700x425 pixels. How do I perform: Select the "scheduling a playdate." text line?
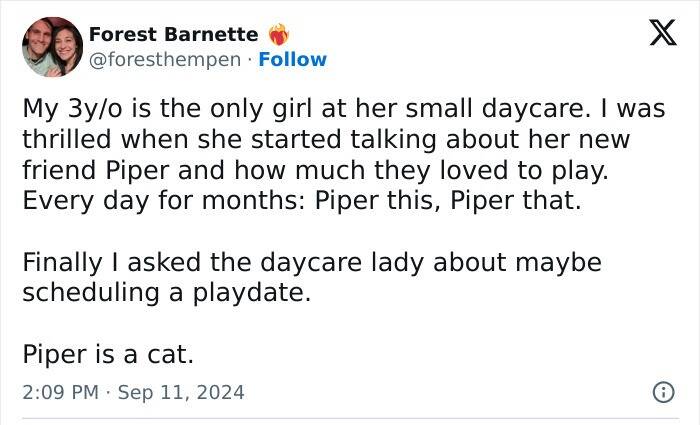[x=159, y=293]
